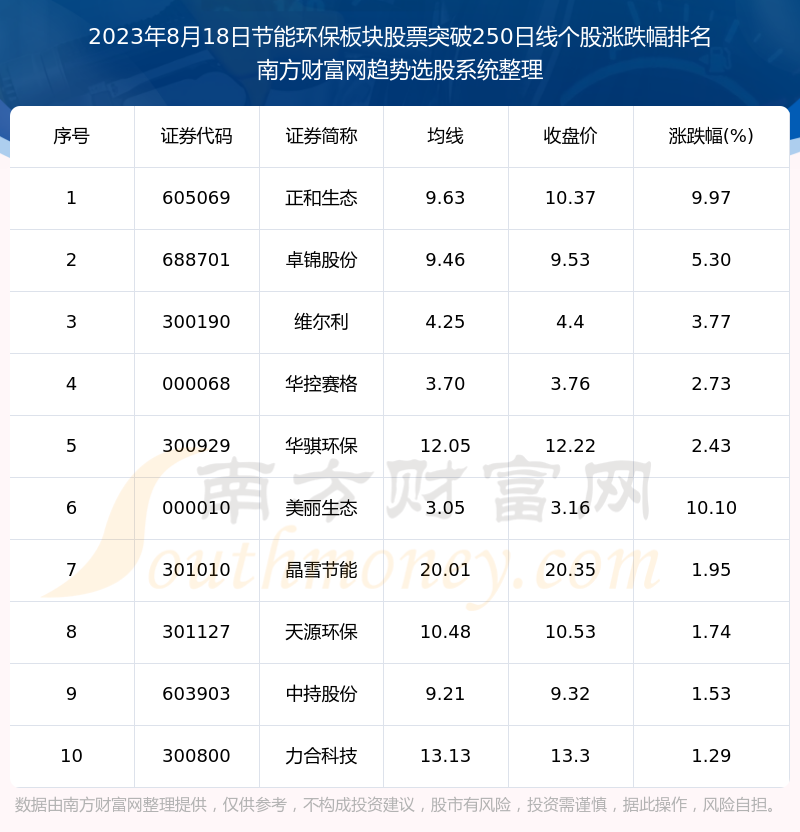
Task: Click the 涨跌幅(%) column header
Action: (711, 136)
